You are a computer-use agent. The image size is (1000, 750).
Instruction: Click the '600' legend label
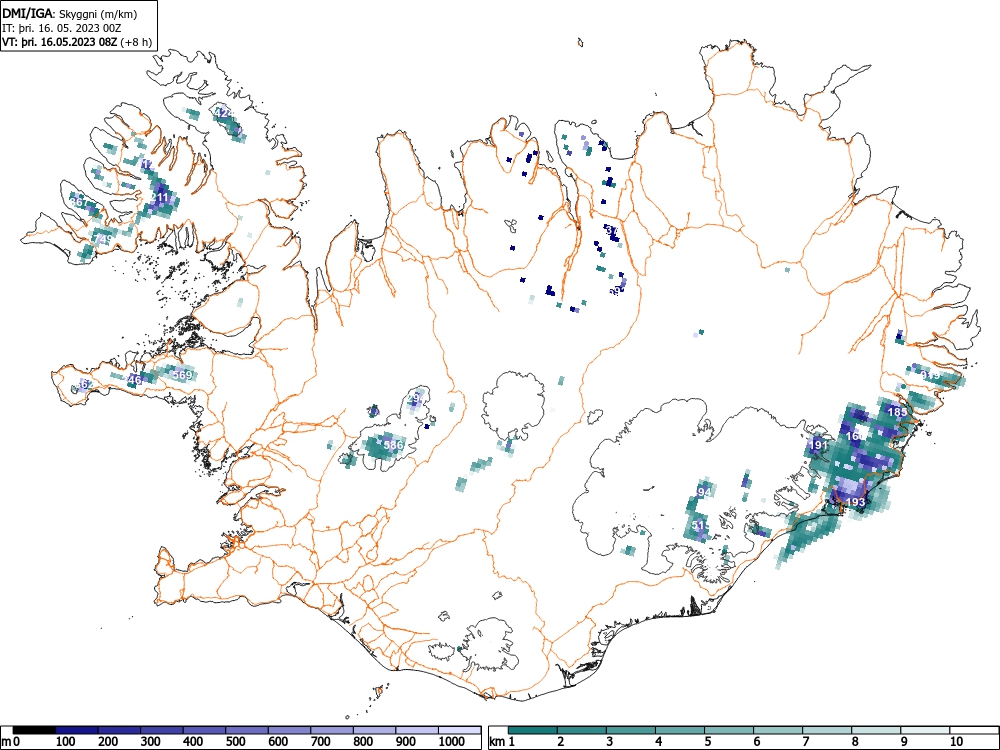click(x=279, y=742)
